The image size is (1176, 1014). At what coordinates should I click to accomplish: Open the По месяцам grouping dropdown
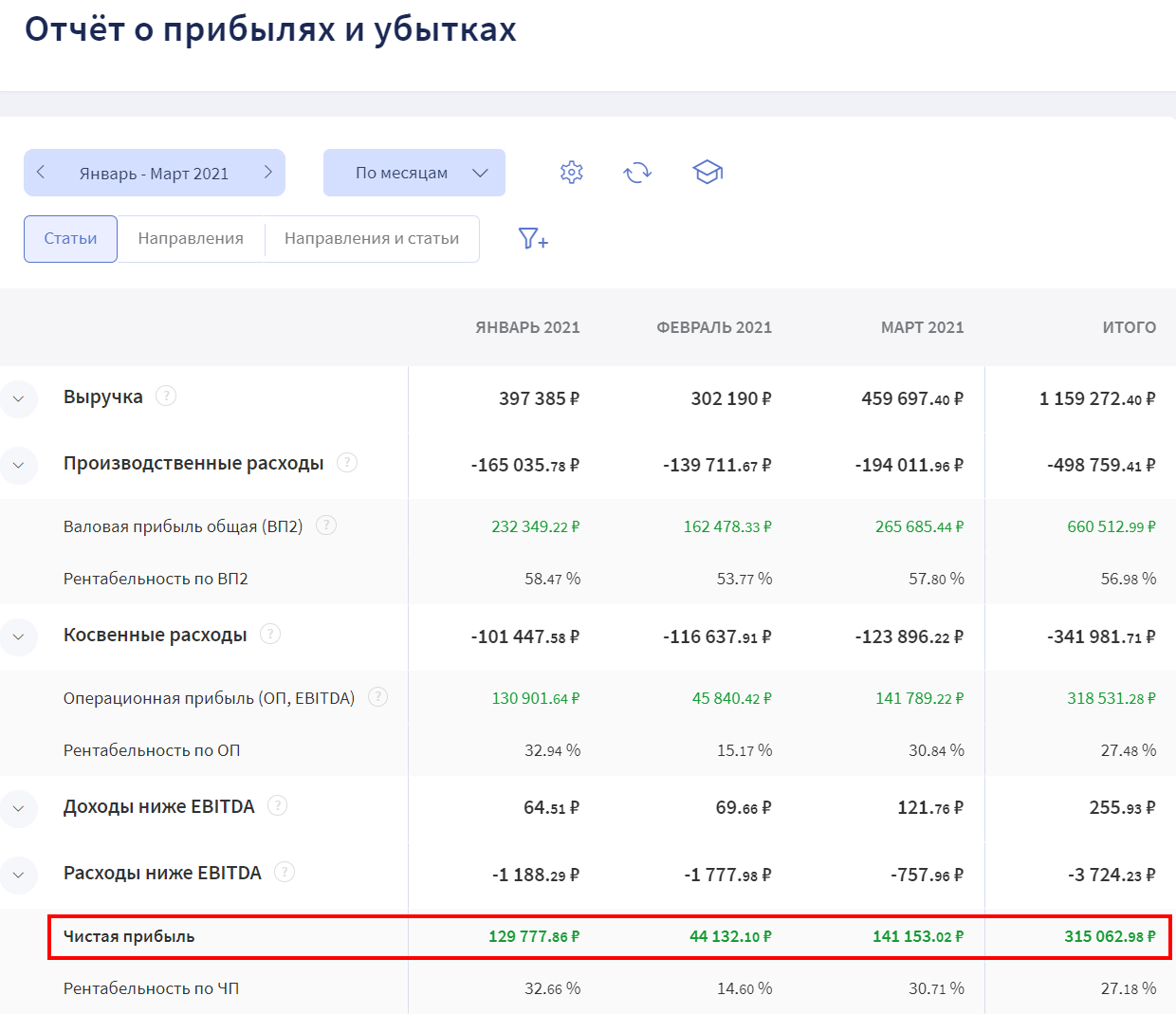(x=414, y=173)
